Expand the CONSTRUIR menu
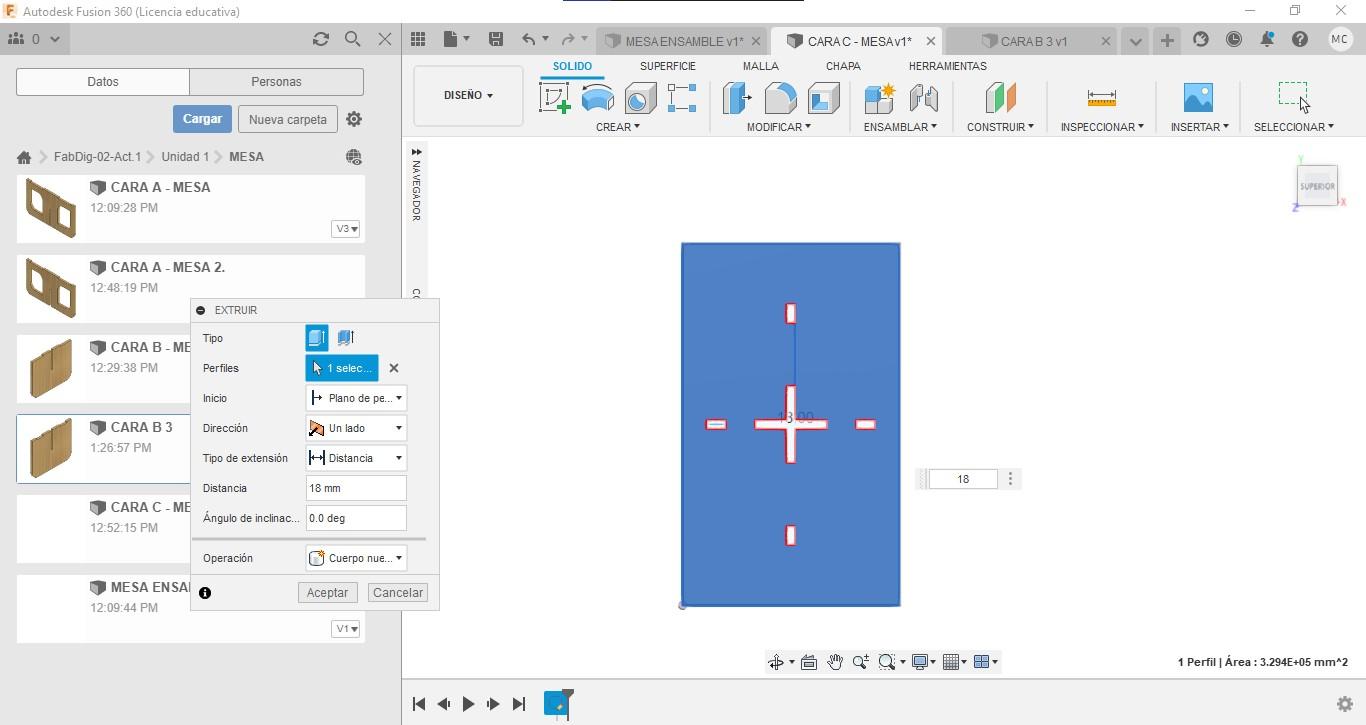This screenshot has height=725, width=1366. click(1000, 127)
